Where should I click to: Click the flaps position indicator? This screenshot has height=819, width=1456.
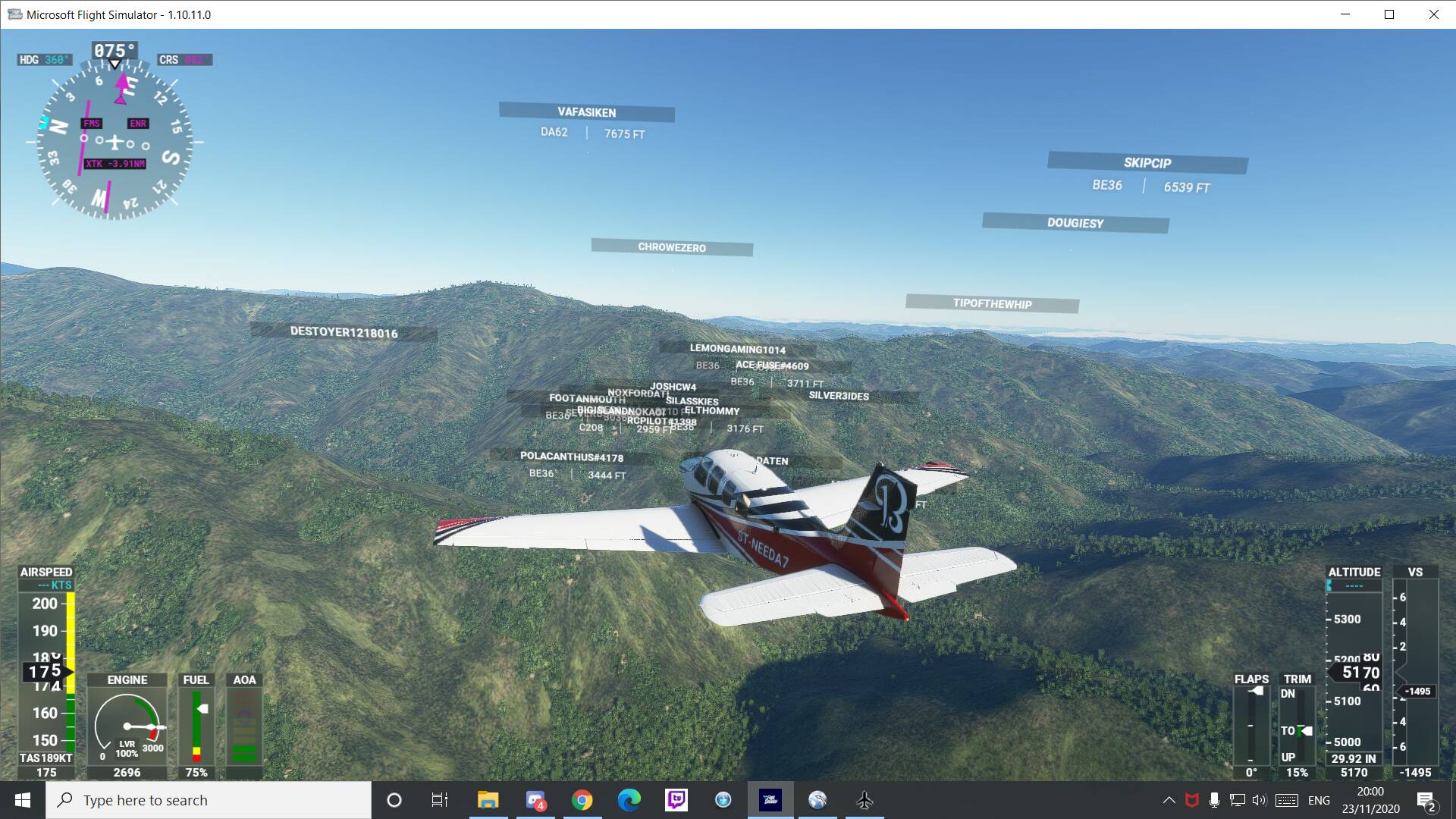[1251, 726]
